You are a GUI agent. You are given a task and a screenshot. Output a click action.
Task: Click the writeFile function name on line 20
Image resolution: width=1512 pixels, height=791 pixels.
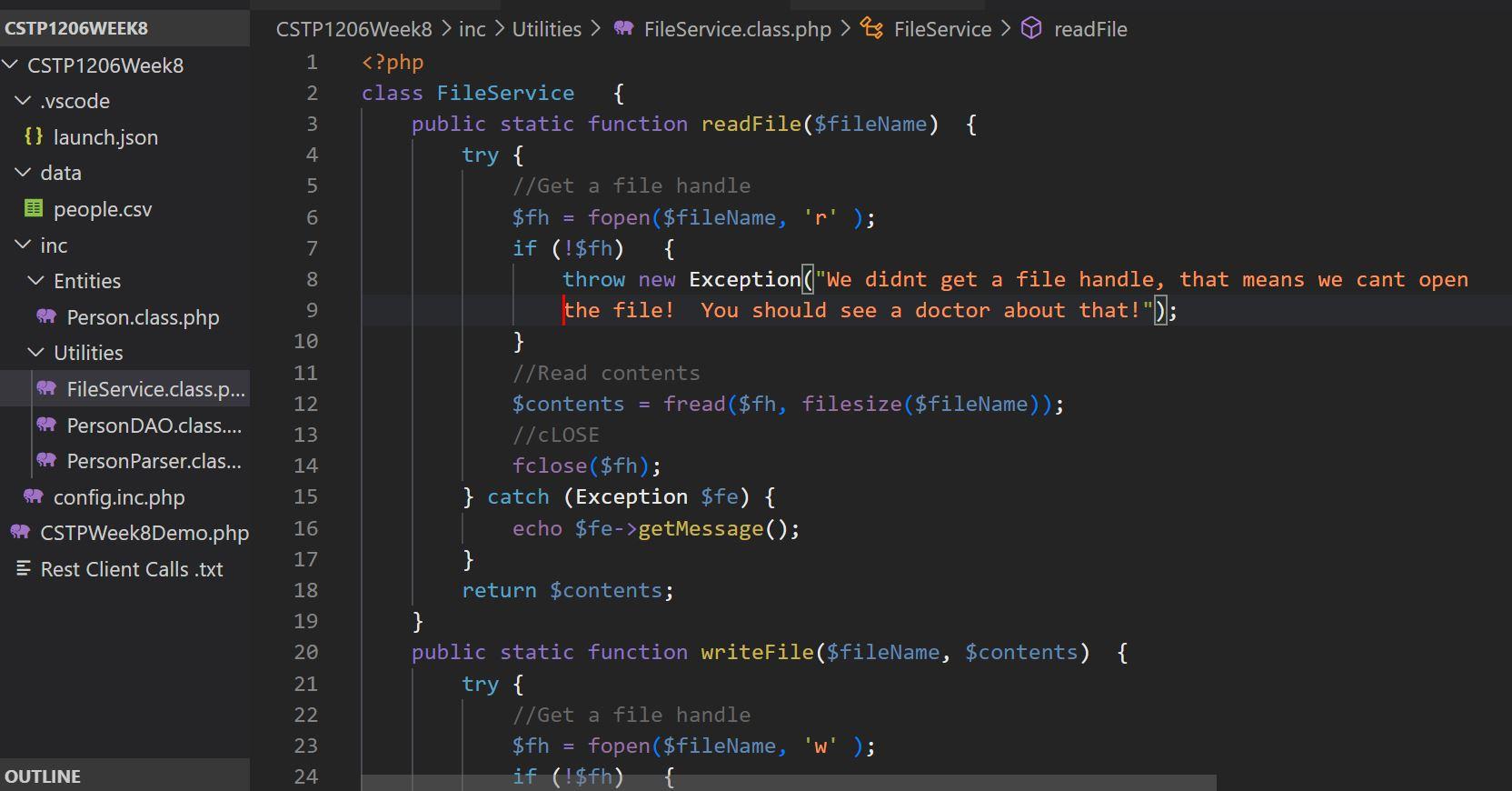(757, 652)
